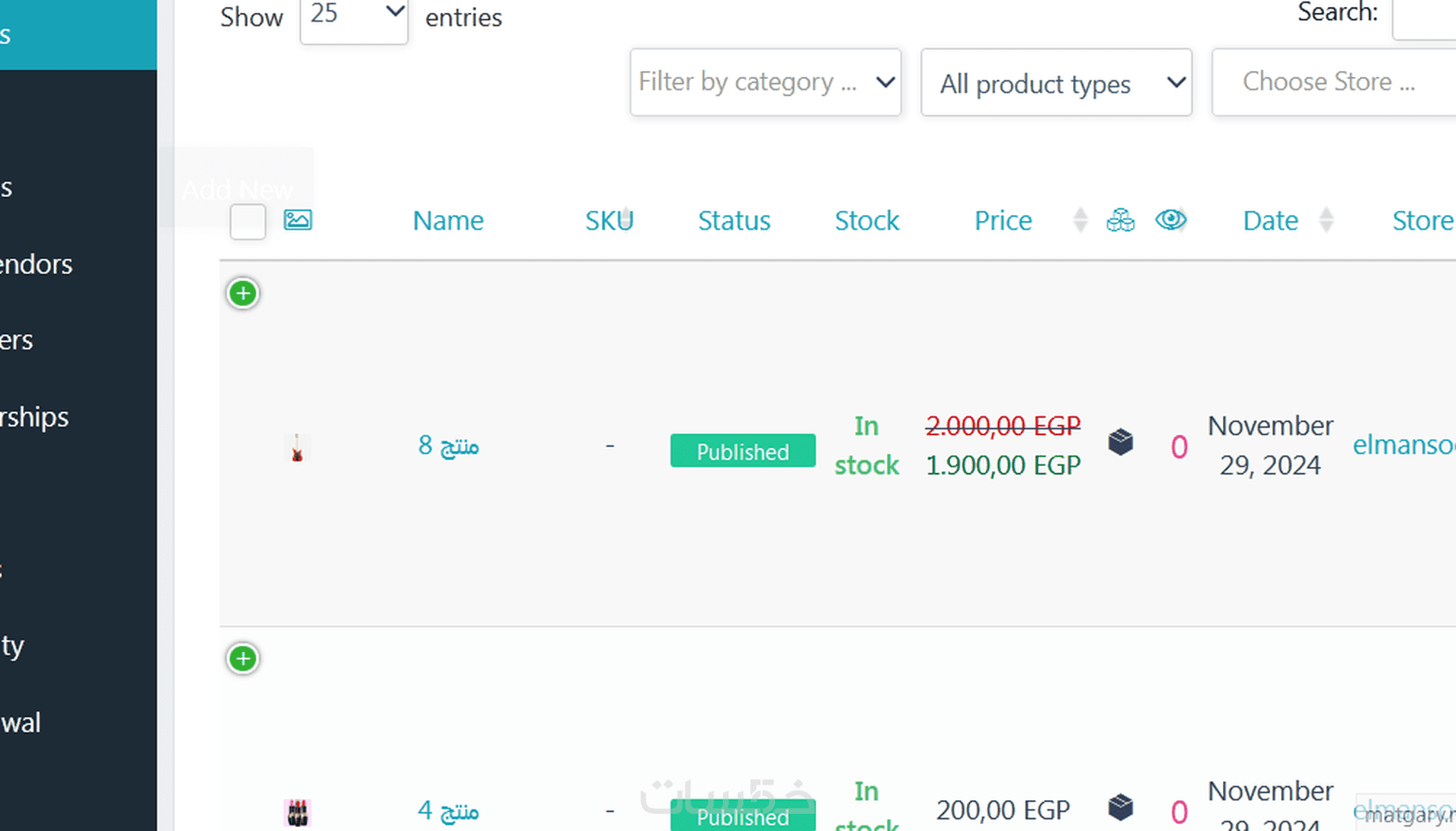Click the Name column header
The height and width of the screenshot is (831, 1456).
448,221
